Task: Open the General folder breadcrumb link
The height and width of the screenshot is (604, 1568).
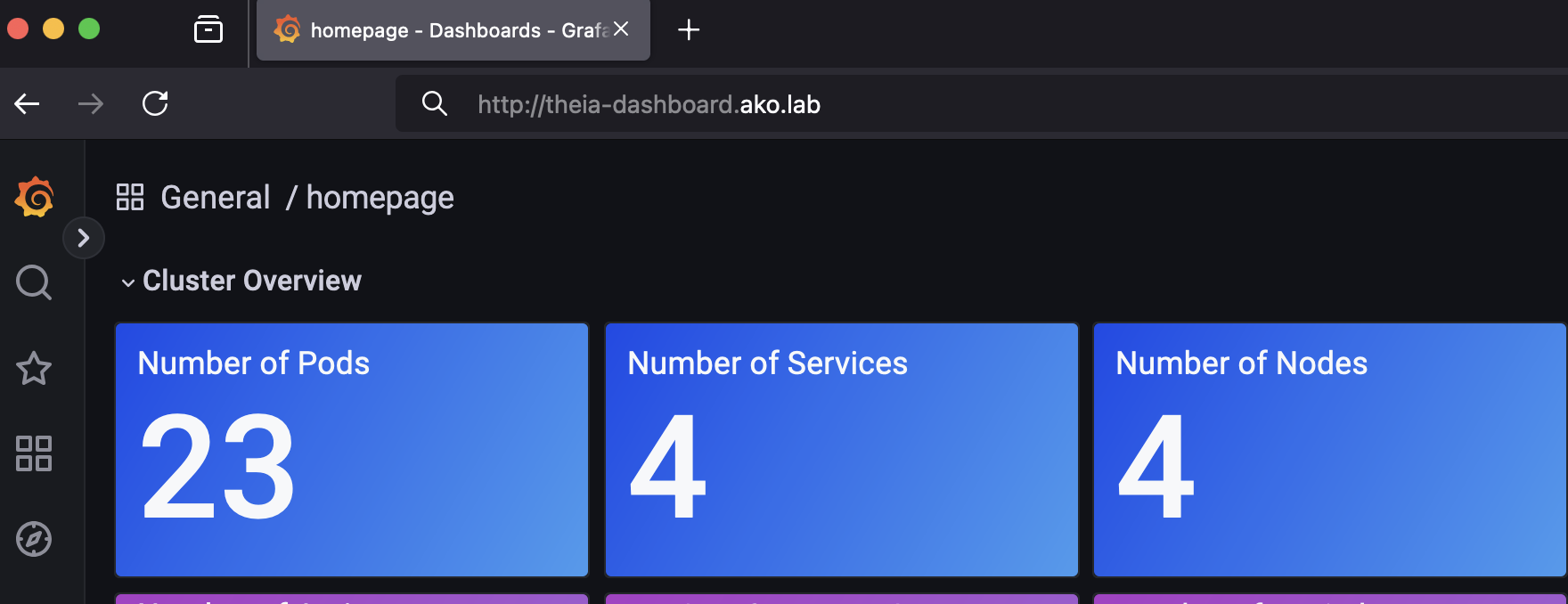Action: 215,197
